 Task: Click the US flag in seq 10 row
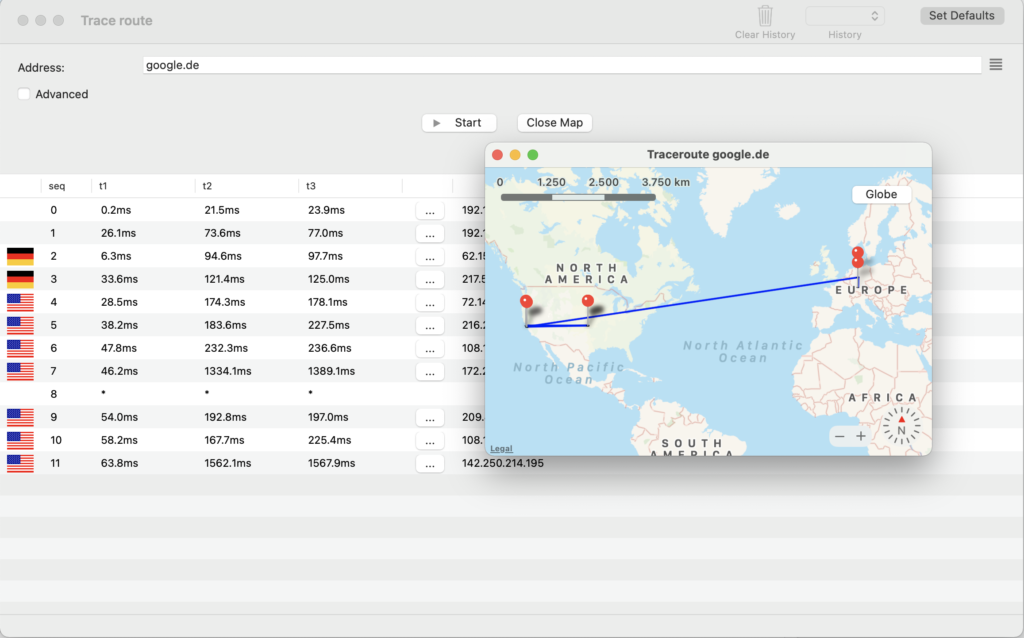(20, 440)
